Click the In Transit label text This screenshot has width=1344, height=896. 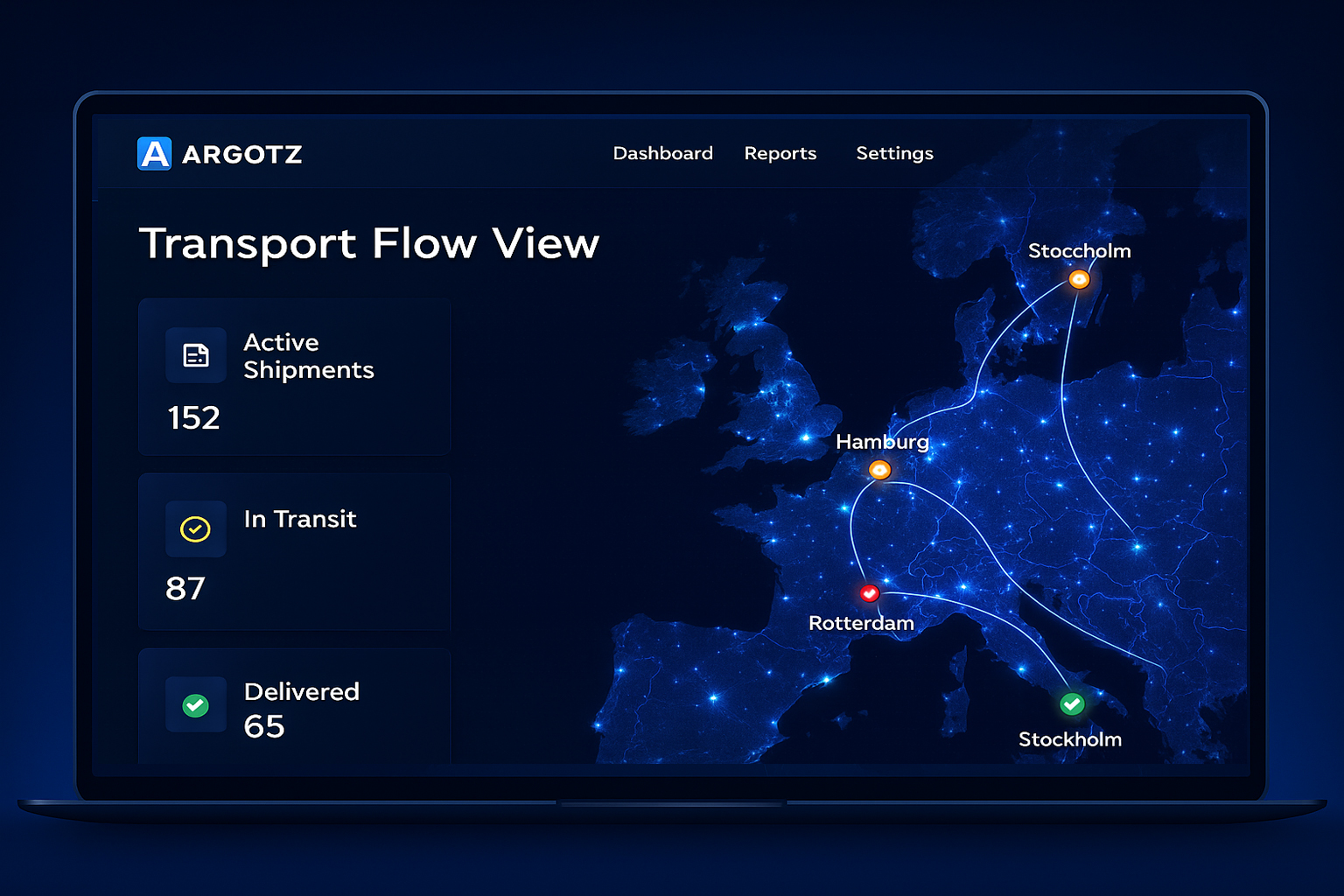click(x=300, y=519)
